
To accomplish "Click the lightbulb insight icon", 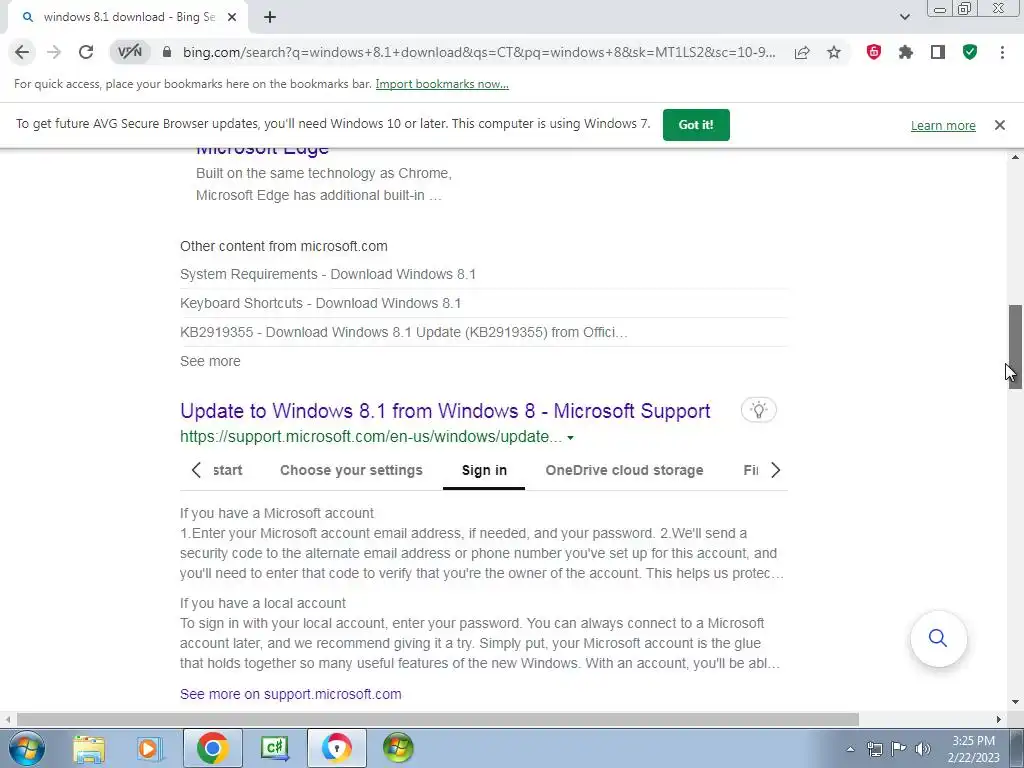I will 758,410.
